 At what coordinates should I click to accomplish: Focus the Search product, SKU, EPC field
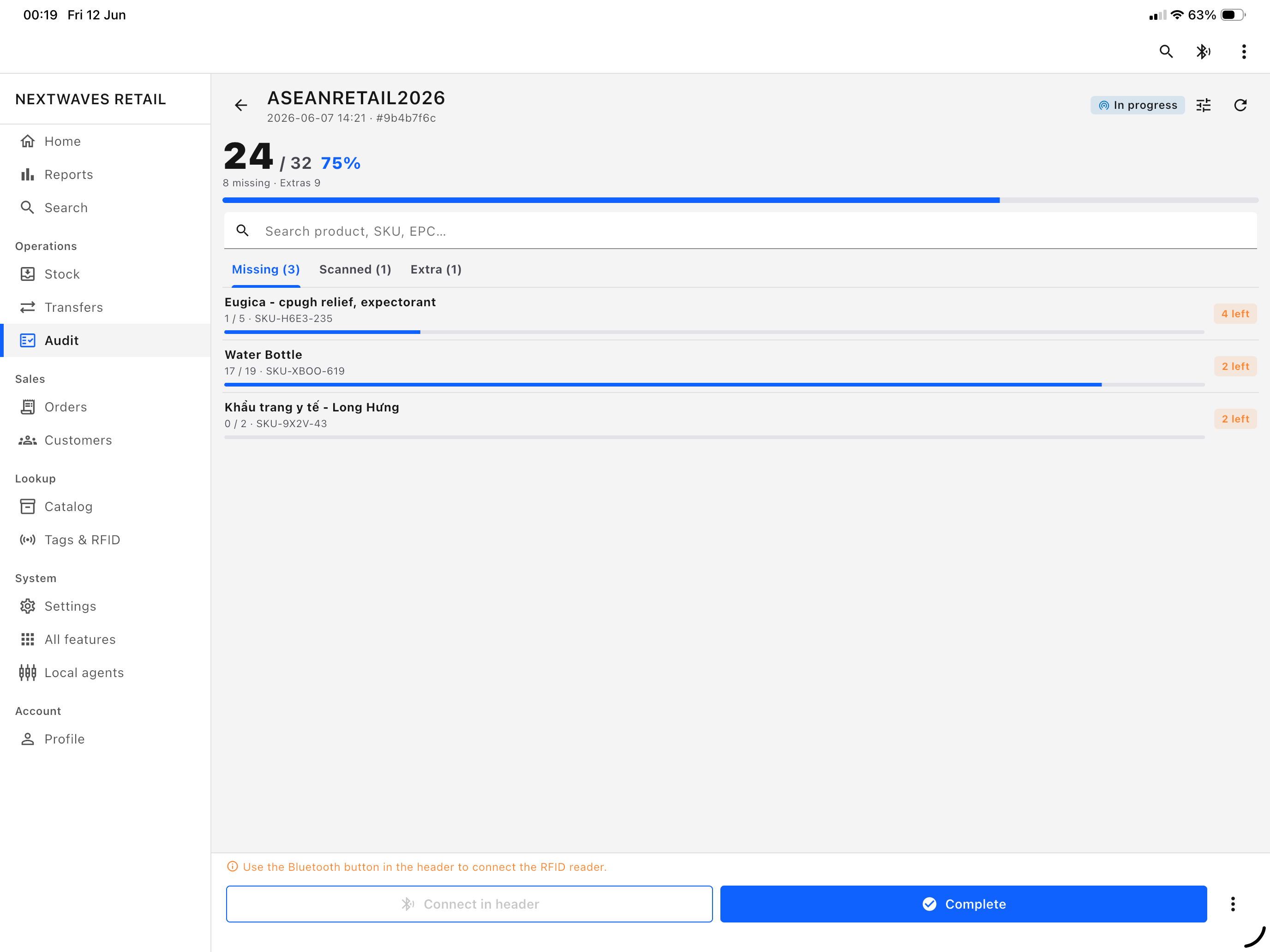(x=740, y=231)
